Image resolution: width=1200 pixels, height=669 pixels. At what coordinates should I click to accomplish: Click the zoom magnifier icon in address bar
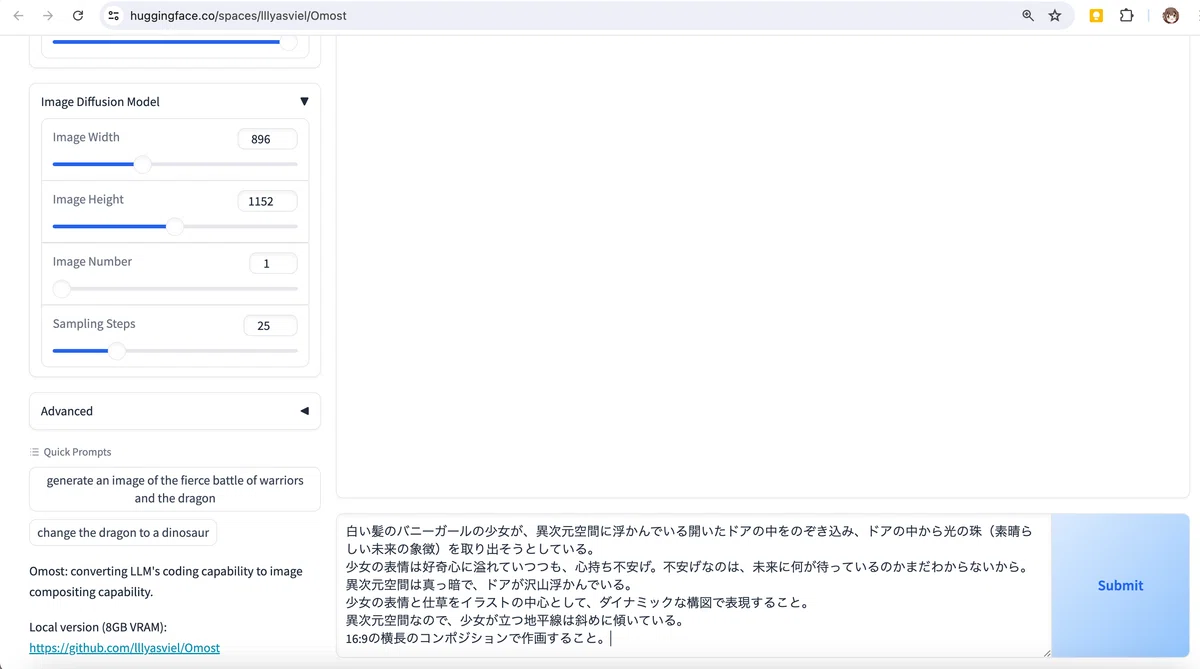1028,16
